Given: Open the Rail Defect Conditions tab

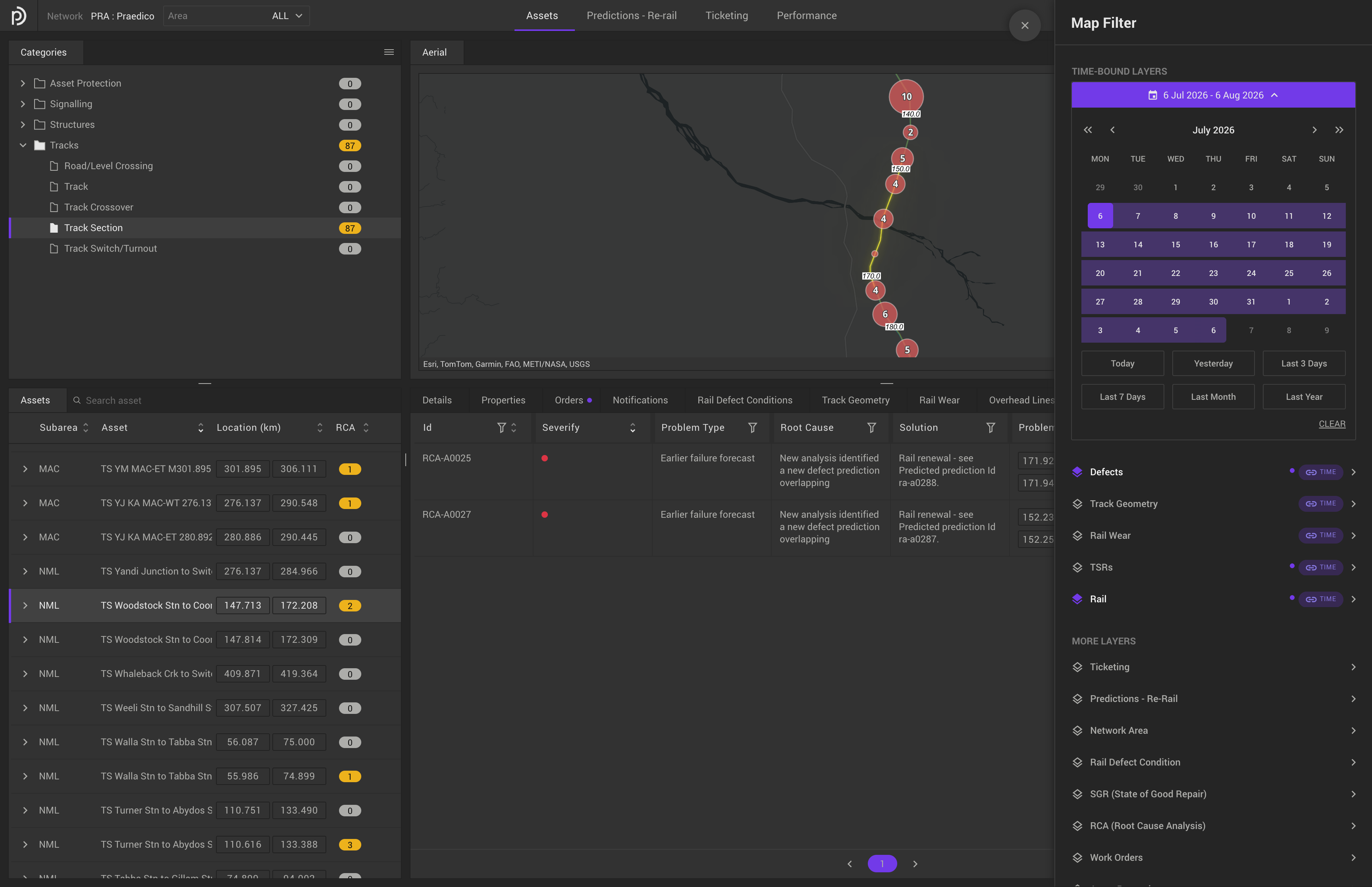Looking at the screenshot, I should [x=745, y=400].
